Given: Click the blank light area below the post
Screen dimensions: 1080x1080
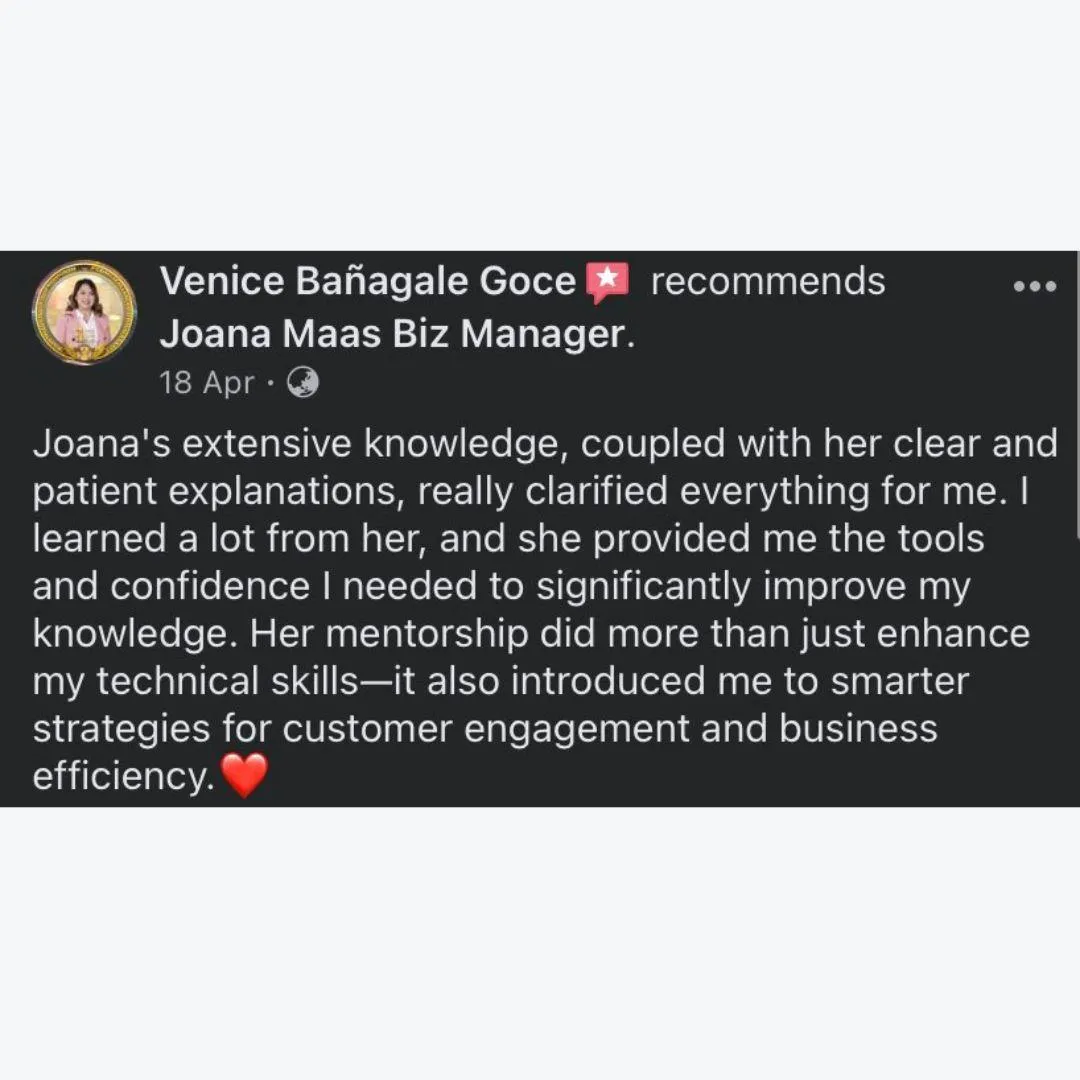Looking at the screenshot, I should tap(540, 944).
